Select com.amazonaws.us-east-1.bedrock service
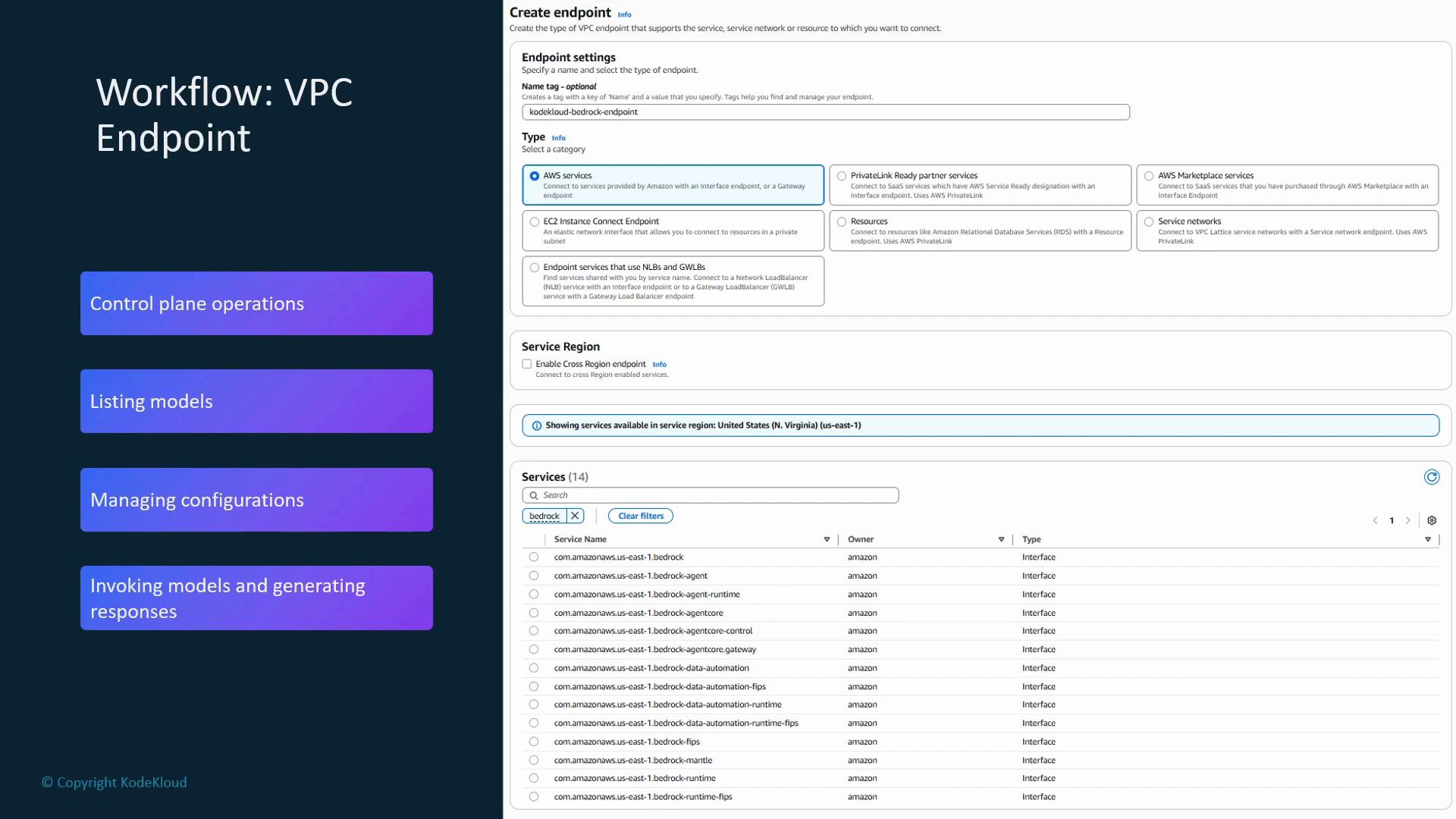The image size is (1456, 819). click(x=534, y=557)
